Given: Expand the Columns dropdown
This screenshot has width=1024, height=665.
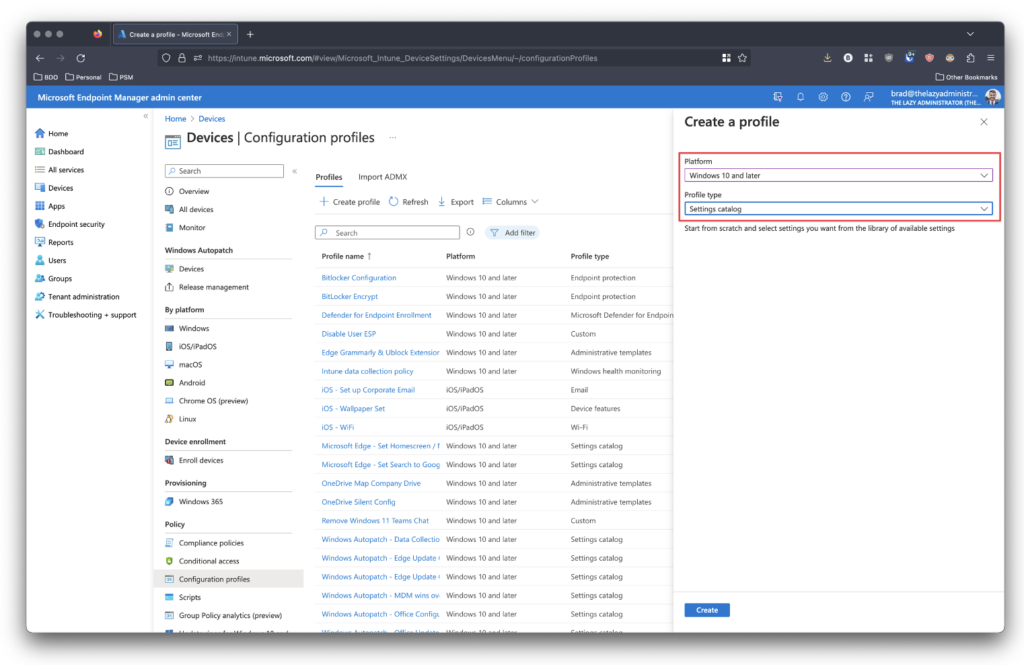Looking at the screenshot, I should click(x=511, y=202).
